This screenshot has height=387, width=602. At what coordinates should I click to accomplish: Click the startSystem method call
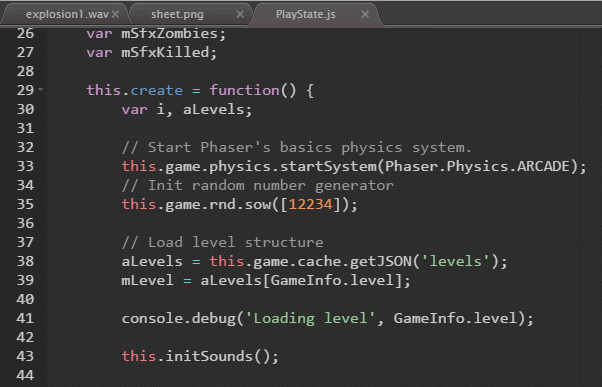328,167
